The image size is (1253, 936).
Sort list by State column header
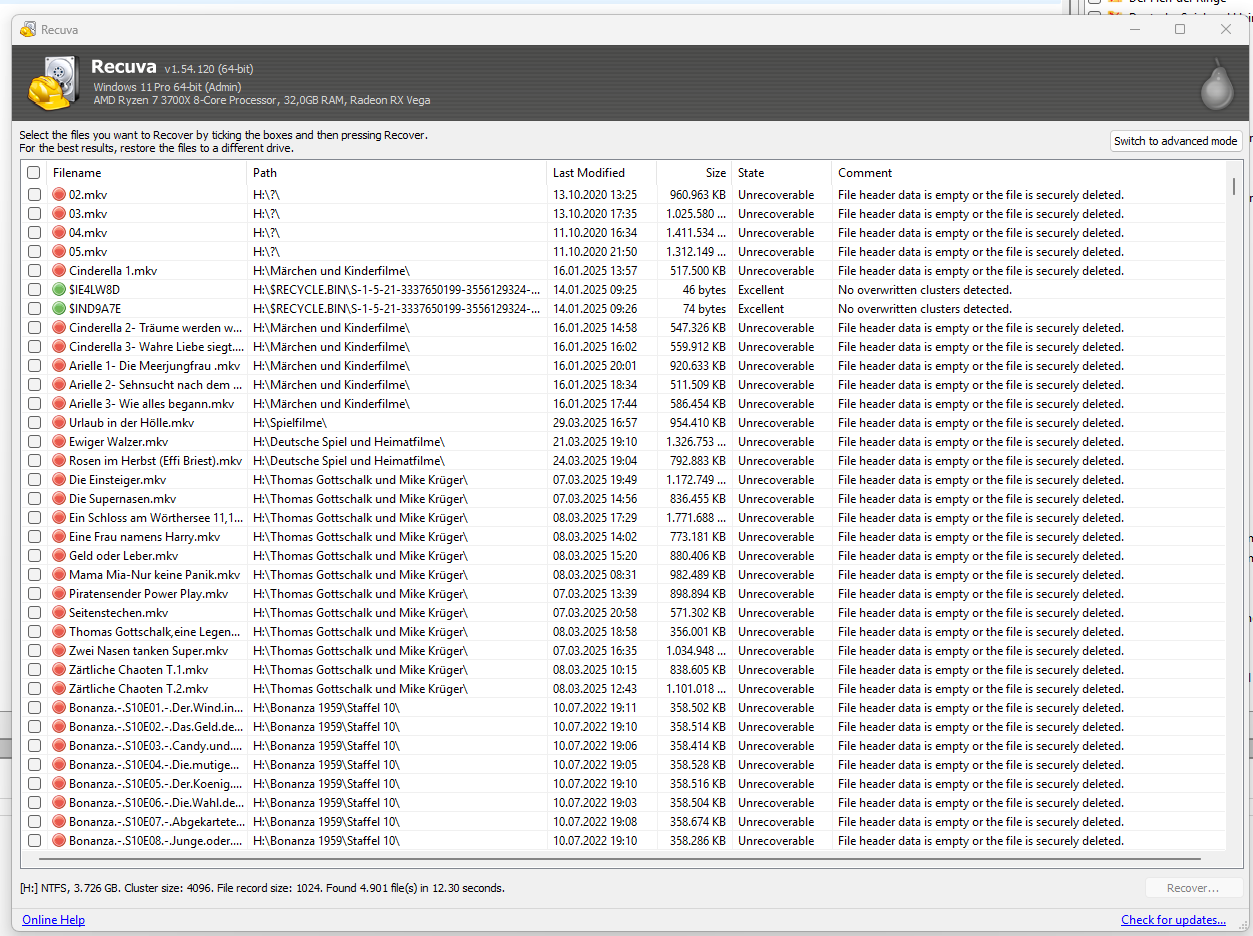point(782,173)
